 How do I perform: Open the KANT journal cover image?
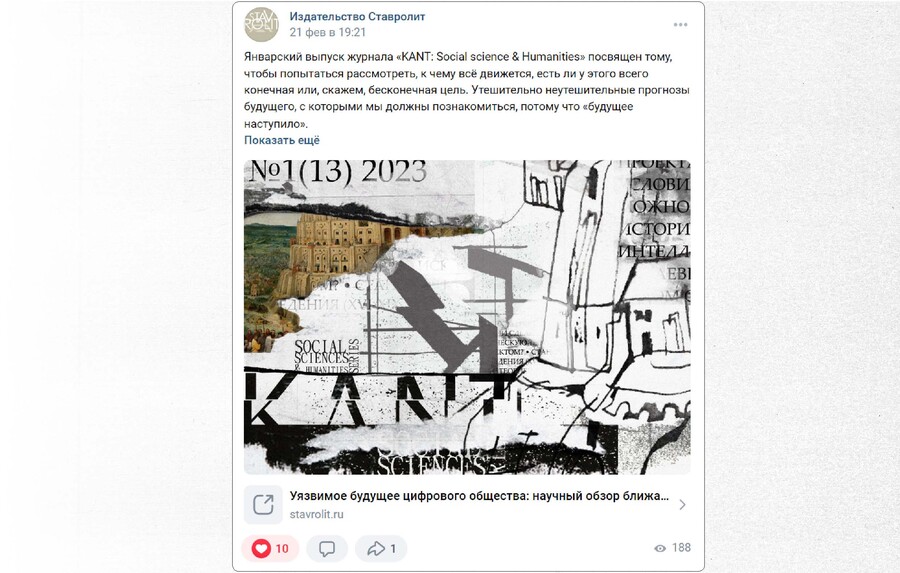pos(467,317)
